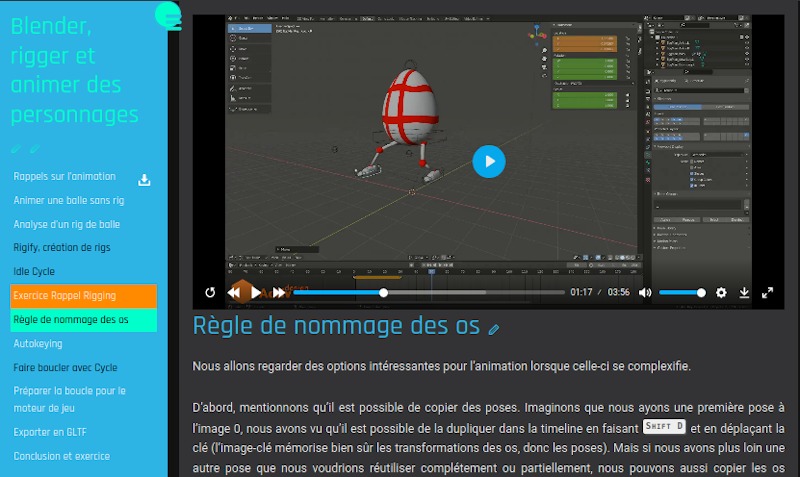Toggle the round sidebar menu button
800x477 pixels.
point(168,15)
